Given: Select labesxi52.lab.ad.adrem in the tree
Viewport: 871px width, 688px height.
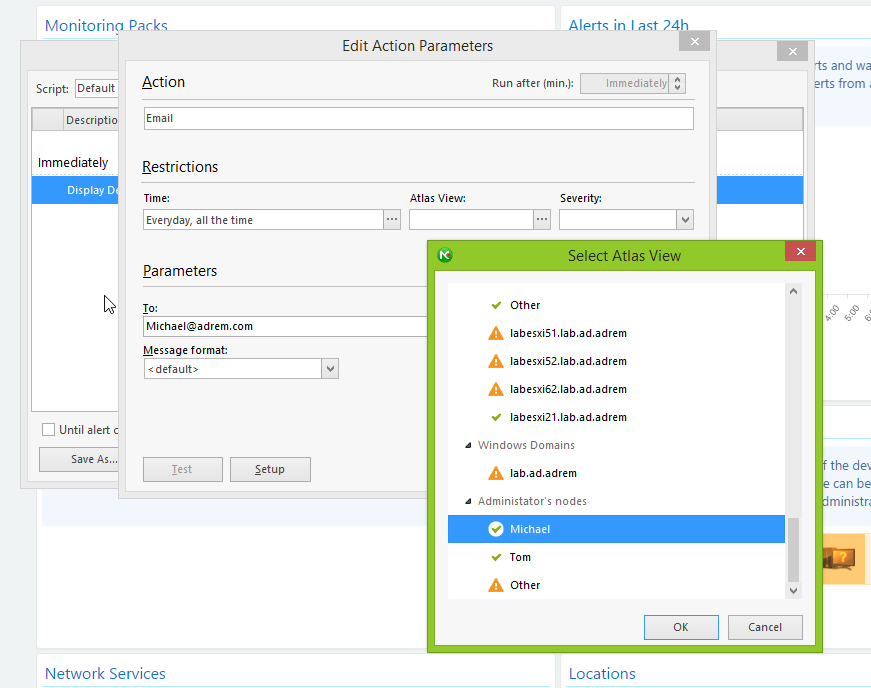Looking at the screenshot, I should [x=567, y=361].
